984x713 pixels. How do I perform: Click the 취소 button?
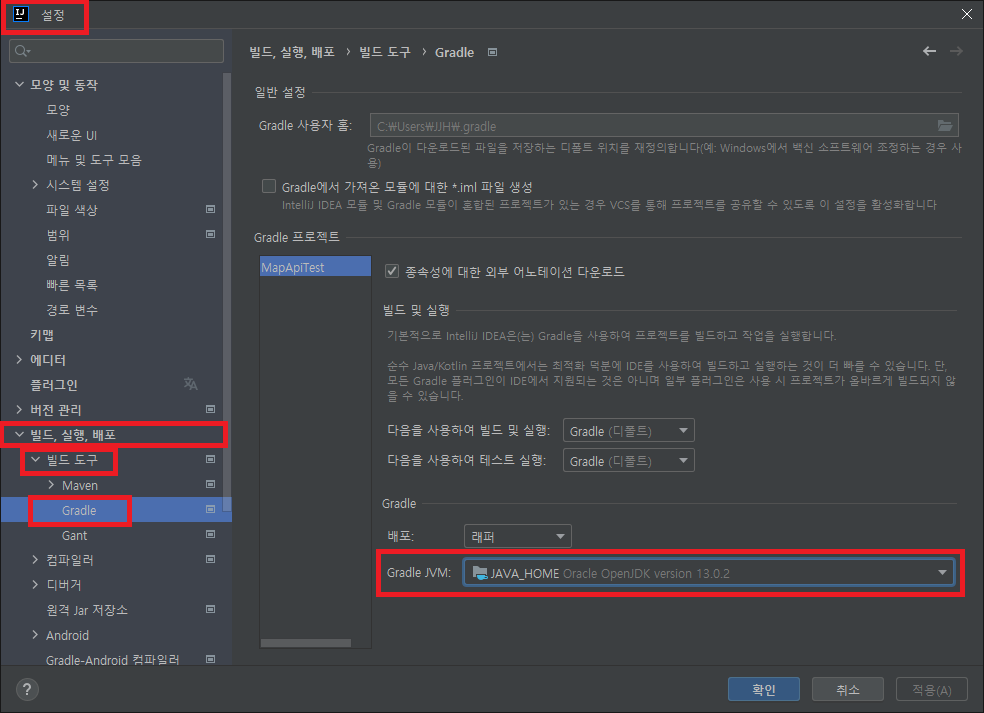(x=848, y=689)
